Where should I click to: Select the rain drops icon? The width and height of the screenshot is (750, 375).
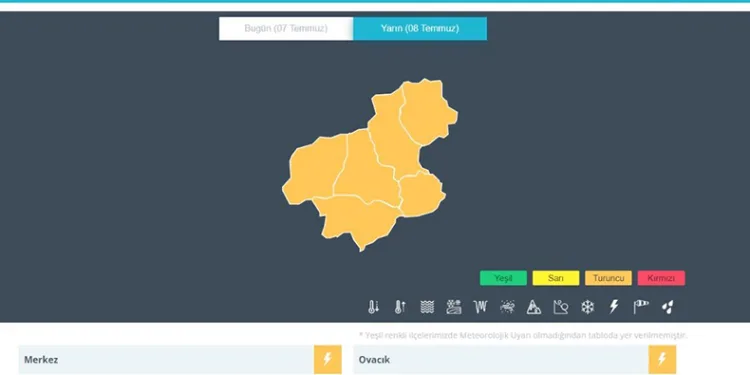[x=668, y=307]
